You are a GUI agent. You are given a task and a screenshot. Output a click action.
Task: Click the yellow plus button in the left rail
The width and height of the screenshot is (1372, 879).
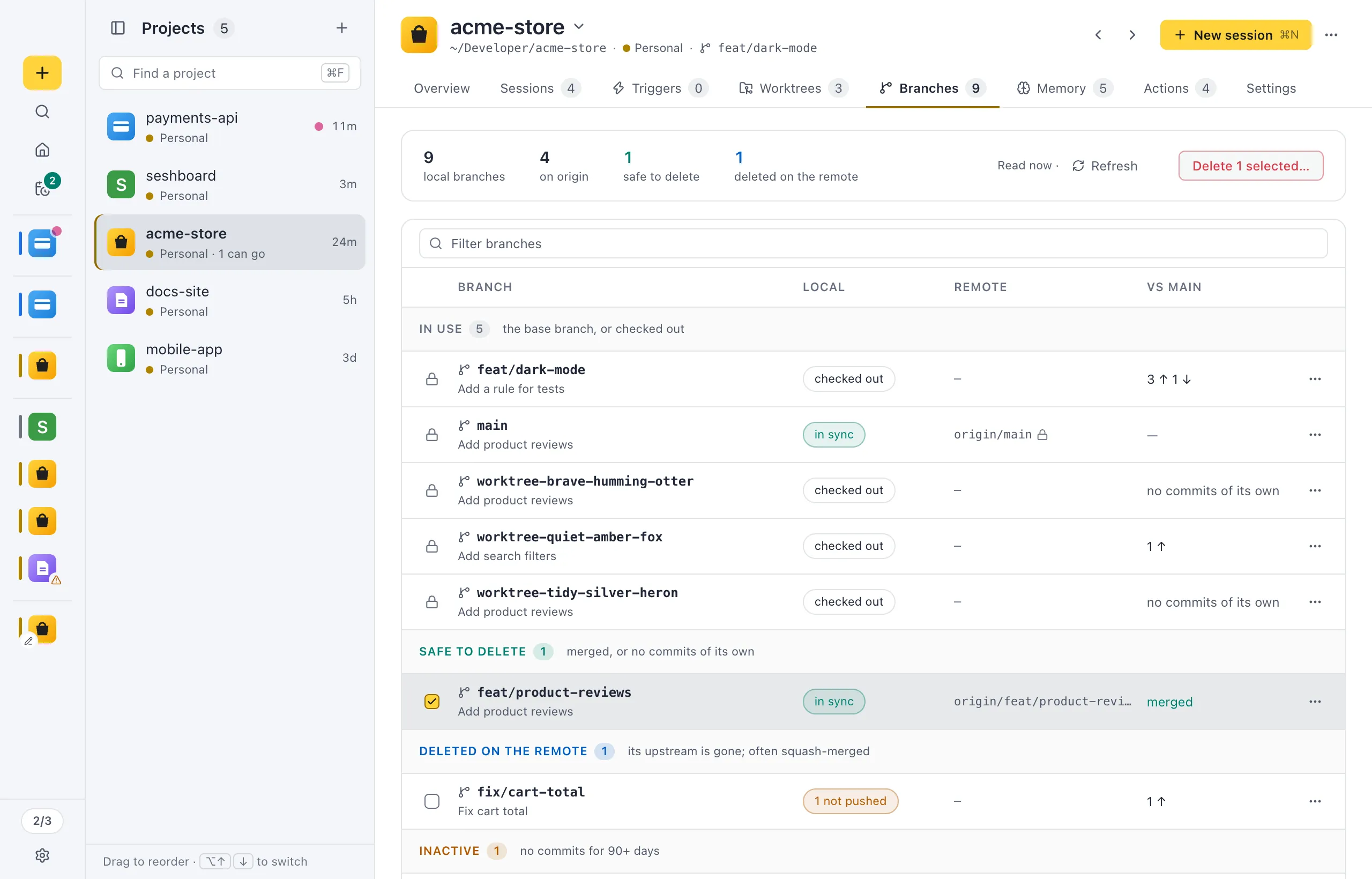click(x=42, y=73)
